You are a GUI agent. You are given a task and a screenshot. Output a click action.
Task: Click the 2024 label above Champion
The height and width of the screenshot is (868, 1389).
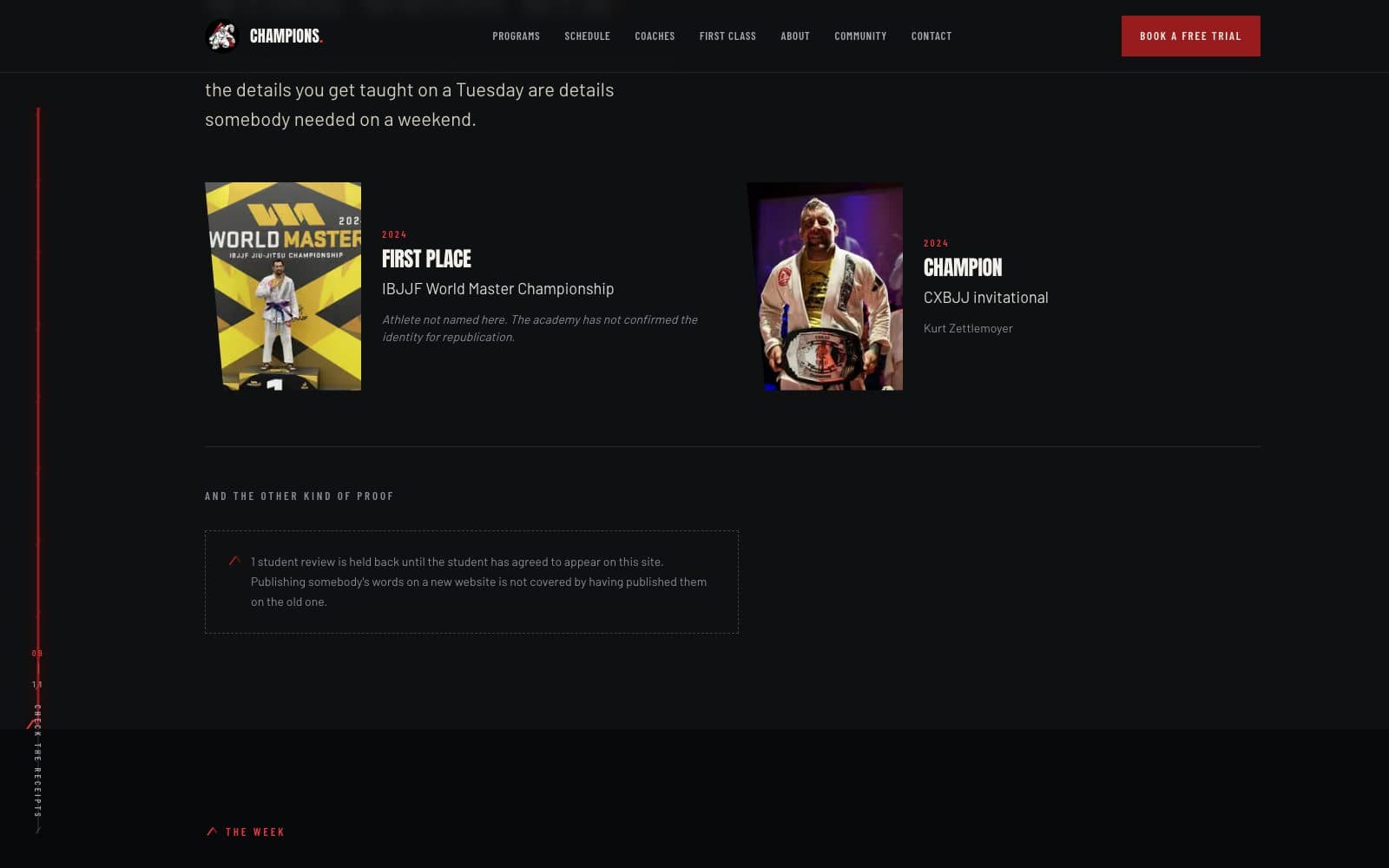936,243
